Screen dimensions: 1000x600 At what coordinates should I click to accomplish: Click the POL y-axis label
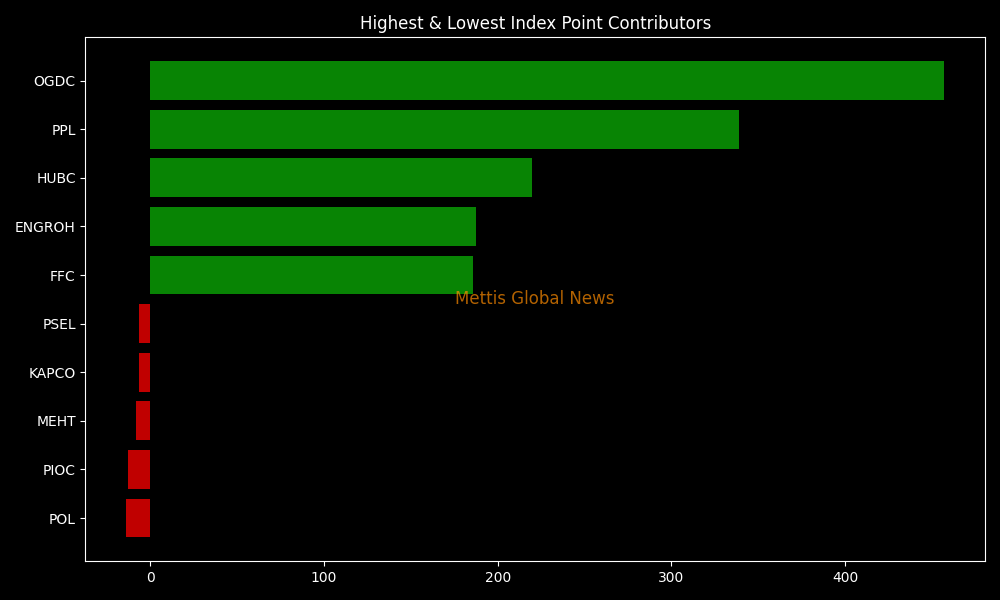pyautogui.click(x=62, y=519)
